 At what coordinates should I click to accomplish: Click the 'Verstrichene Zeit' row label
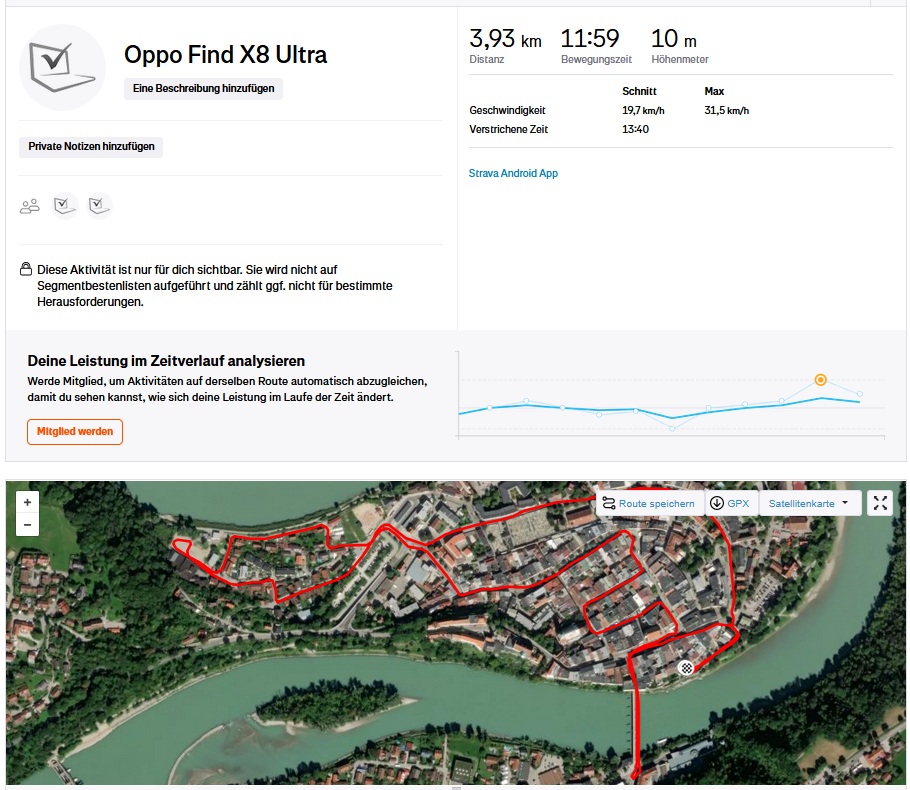508,129
